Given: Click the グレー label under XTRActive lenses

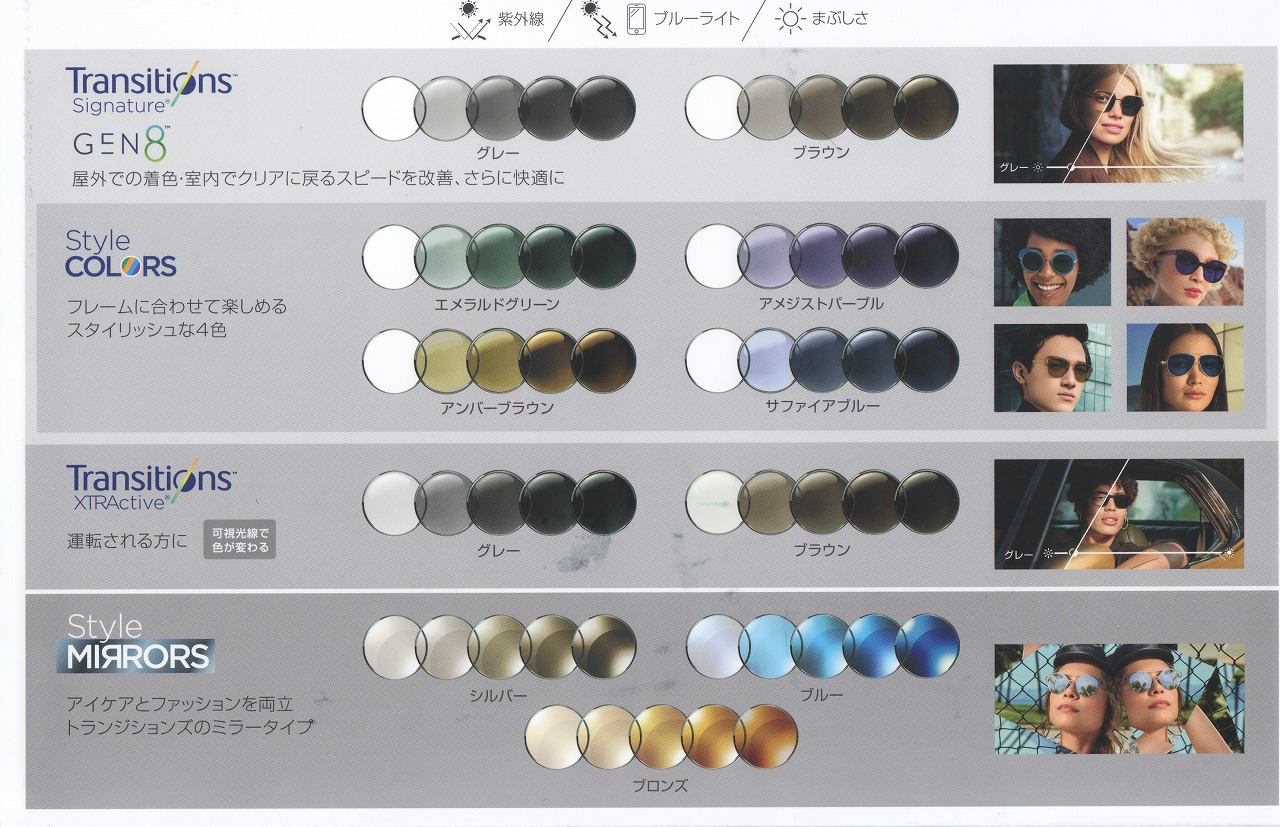Looking at the screenshot, I should [498, 550].
